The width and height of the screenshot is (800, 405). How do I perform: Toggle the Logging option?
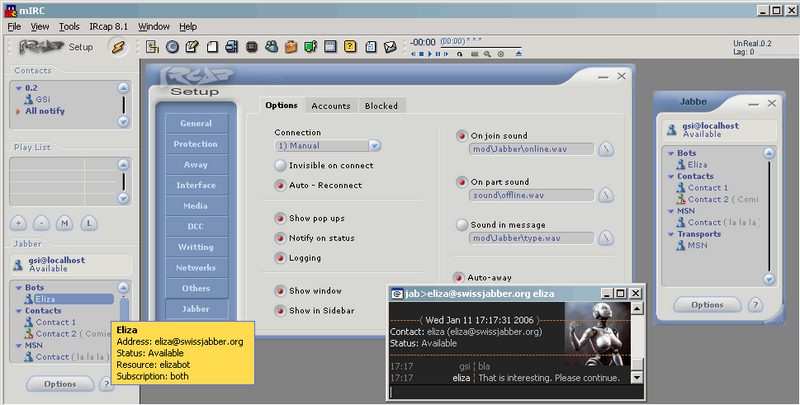[281, 258]
